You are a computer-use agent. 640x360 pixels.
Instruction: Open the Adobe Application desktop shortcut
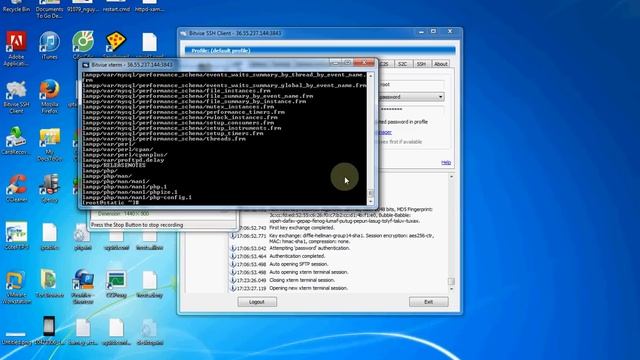point(16,48)
